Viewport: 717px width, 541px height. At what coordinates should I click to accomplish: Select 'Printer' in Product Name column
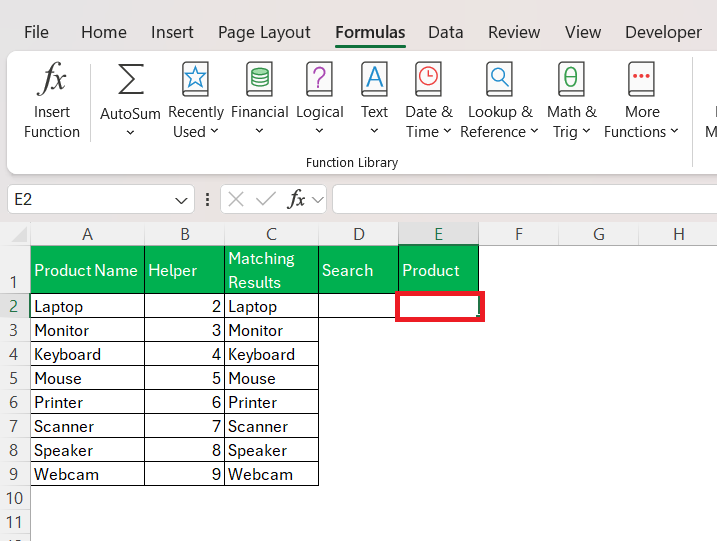pyautogui.click(x=87, y=402)
